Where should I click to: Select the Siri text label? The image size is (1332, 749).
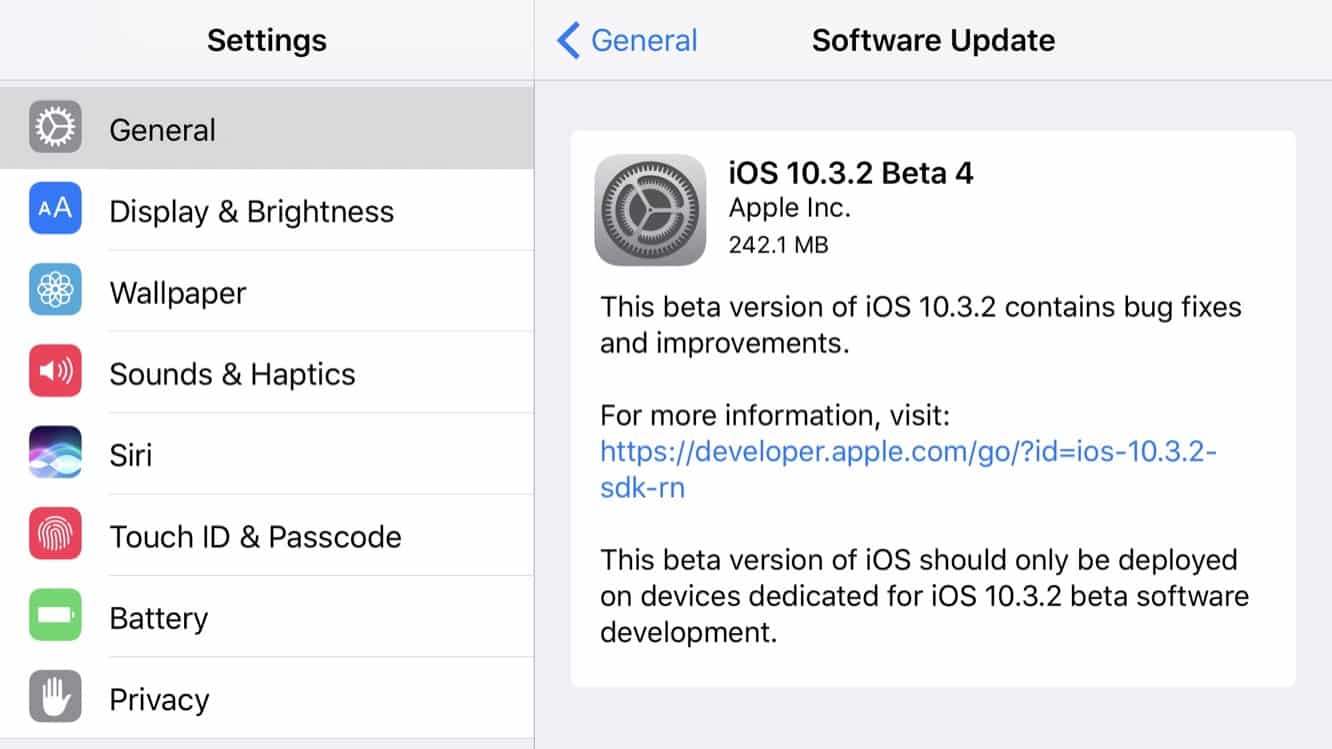coord(130,455)
